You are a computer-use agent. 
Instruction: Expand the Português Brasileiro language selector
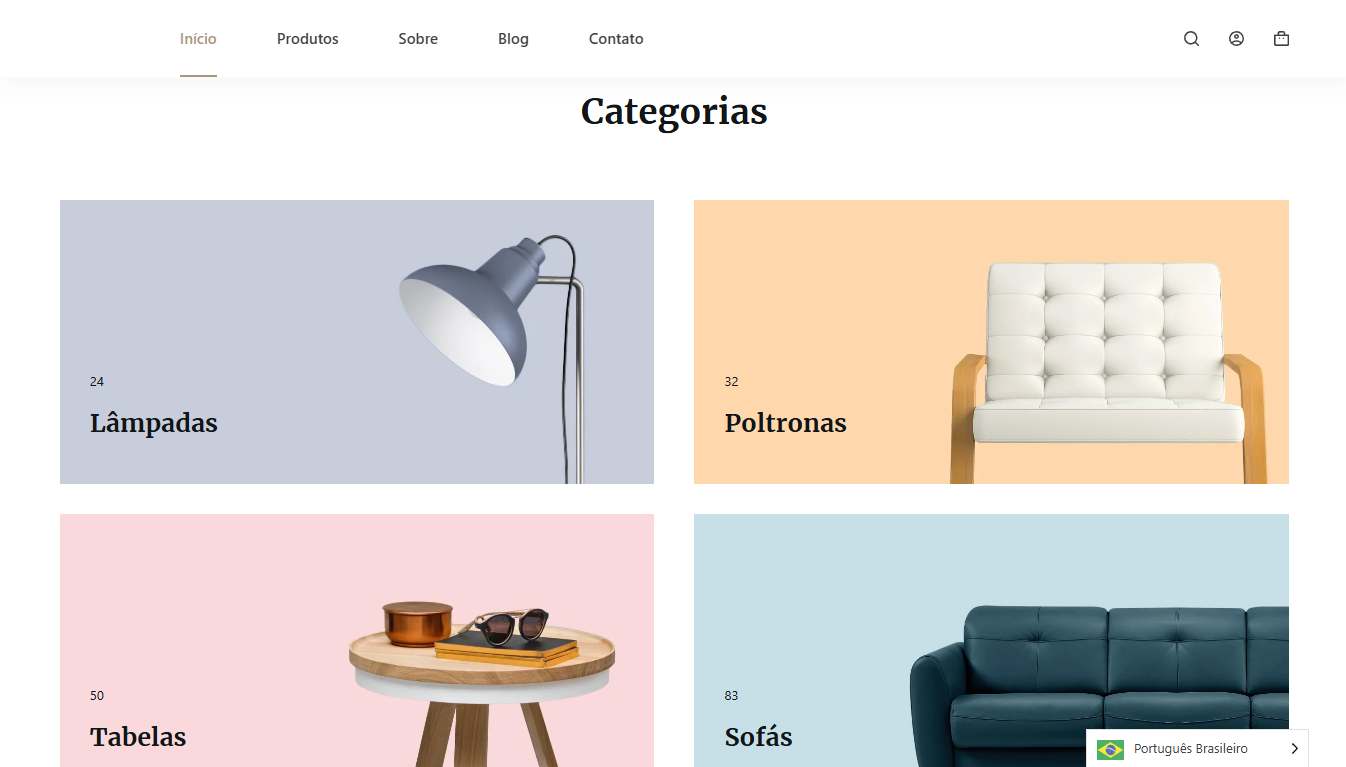(x=1197, y=749)
